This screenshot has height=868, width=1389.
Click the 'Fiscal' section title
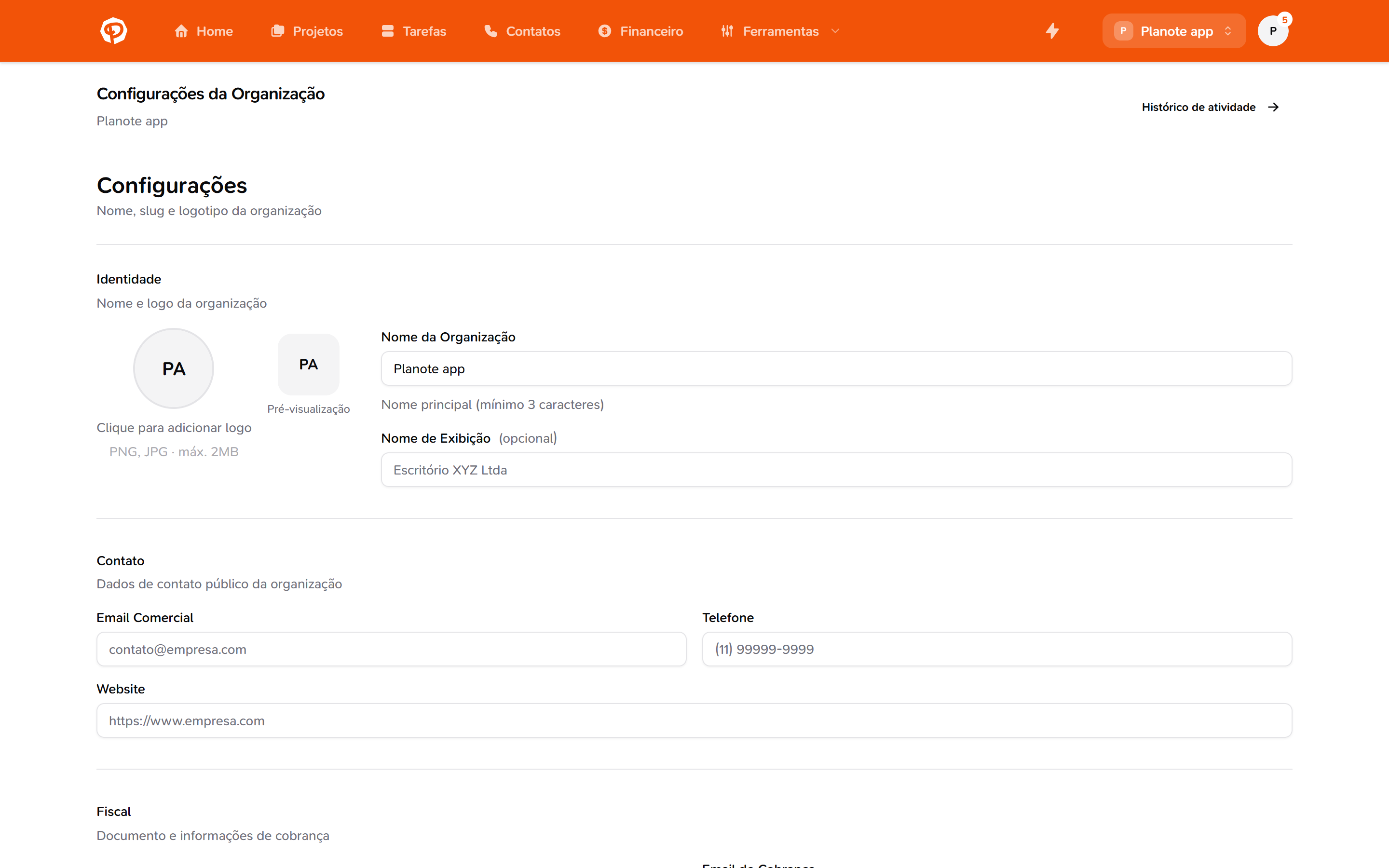coord(114,811)
